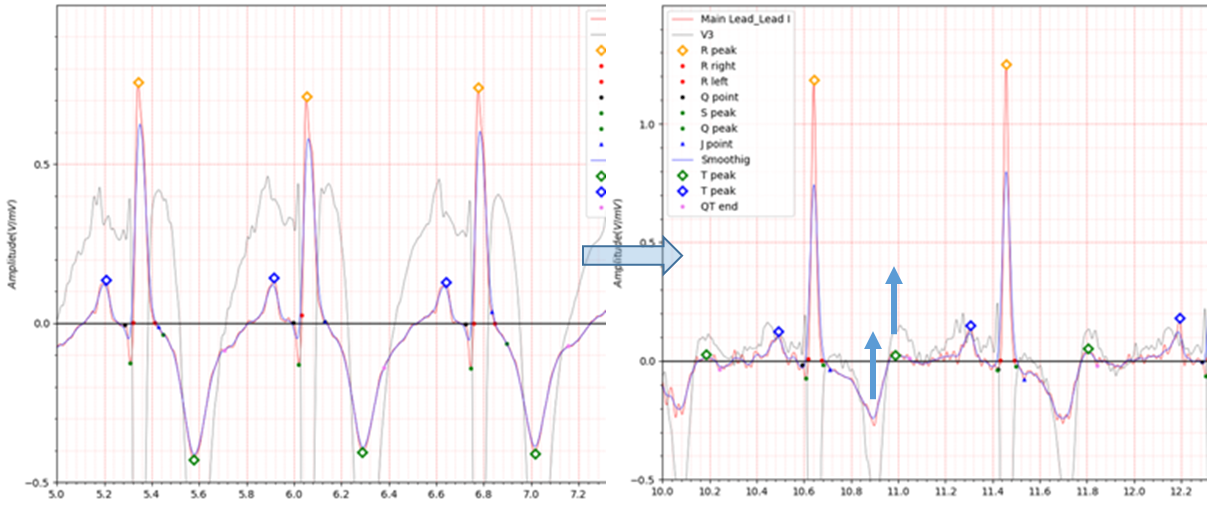Image resolution: width=1207 pixels, height=520 pixels.
Task: Select the orange R peak marker near 5.35
Action: 138,83
